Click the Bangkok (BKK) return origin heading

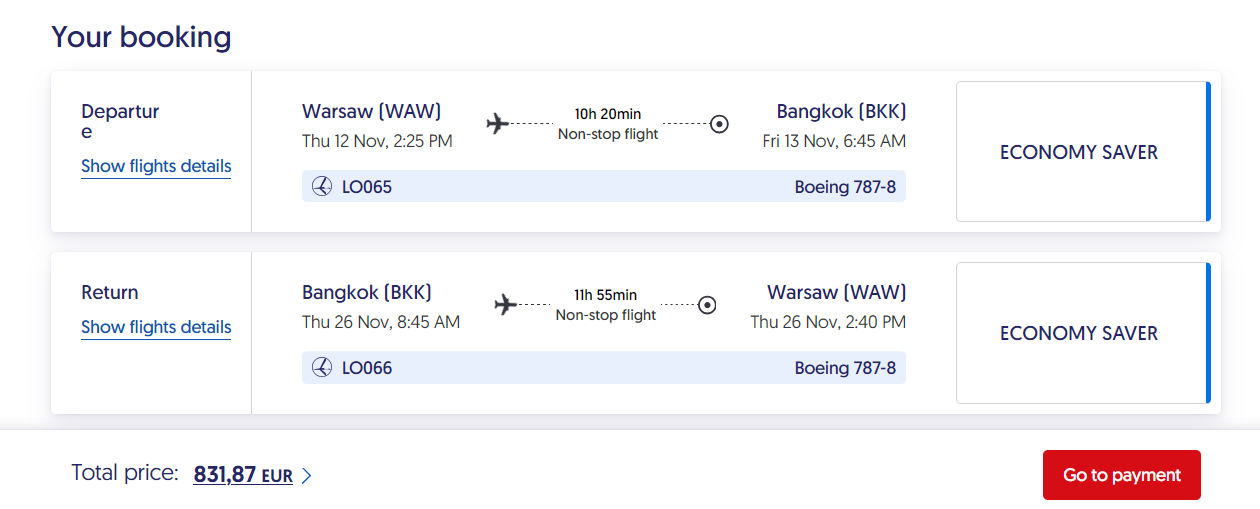(x=367, y=292)
